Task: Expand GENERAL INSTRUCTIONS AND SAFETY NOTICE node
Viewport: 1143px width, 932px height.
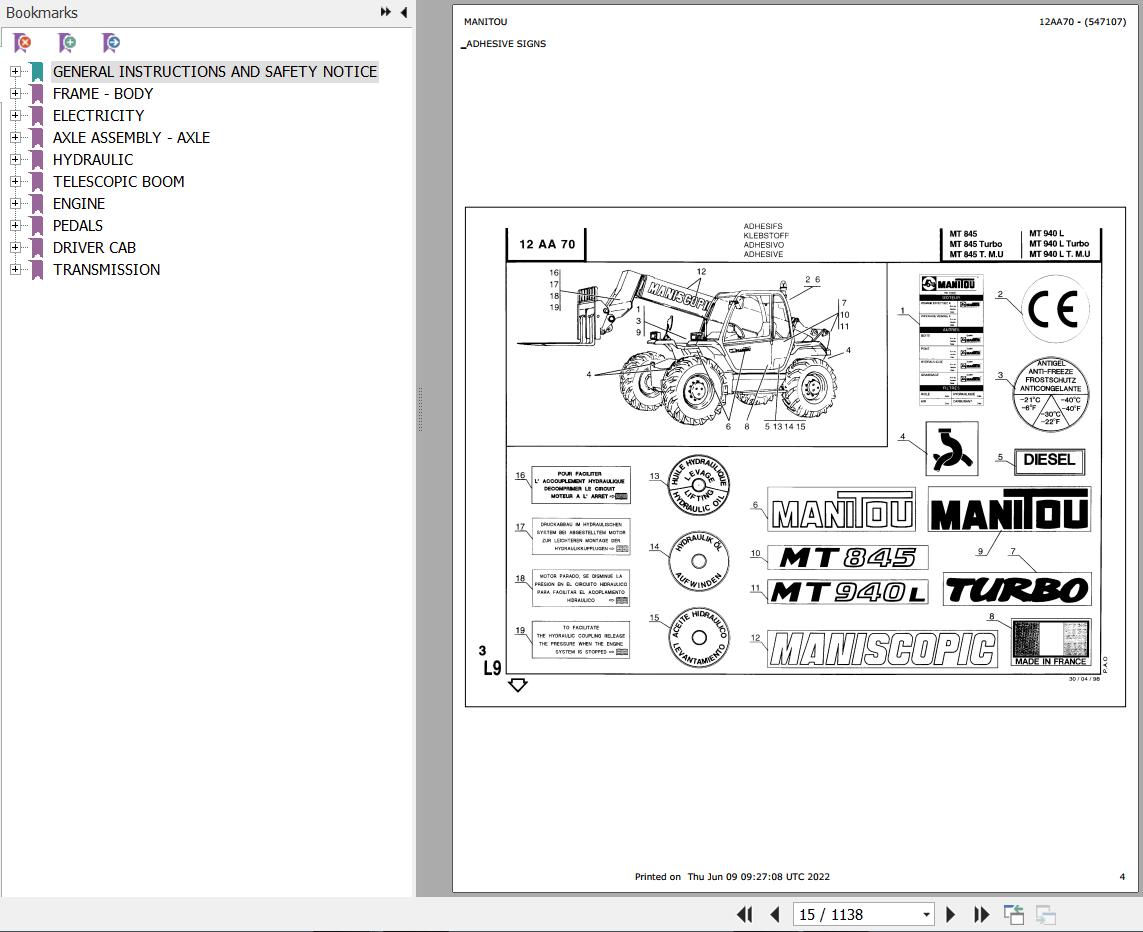Action: coord(15,71)
